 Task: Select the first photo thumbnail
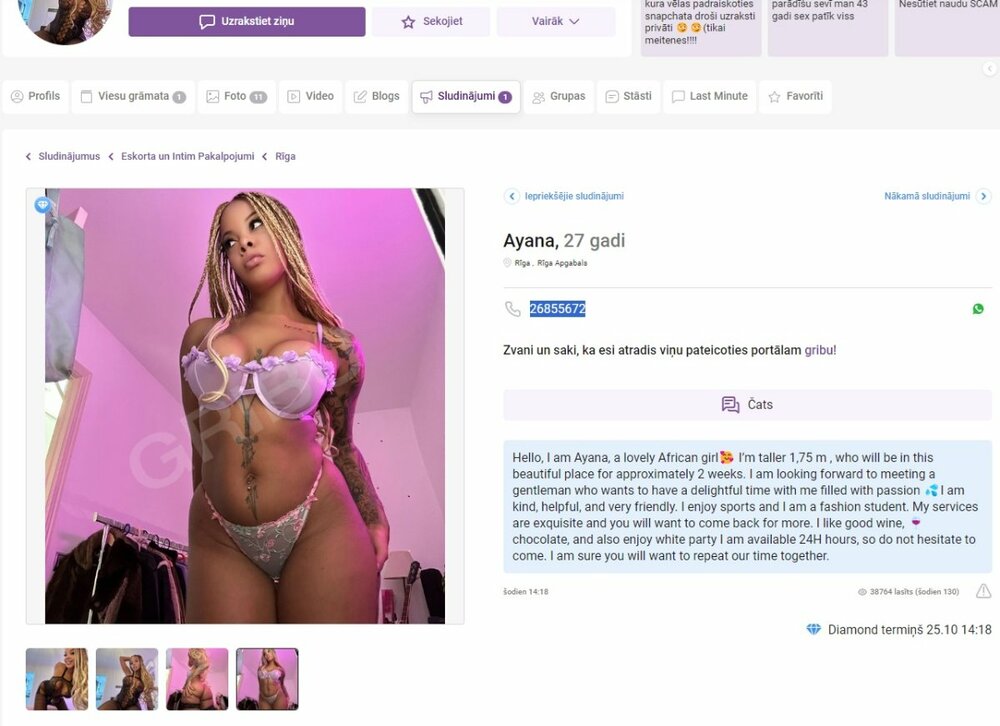coord(57,679)
